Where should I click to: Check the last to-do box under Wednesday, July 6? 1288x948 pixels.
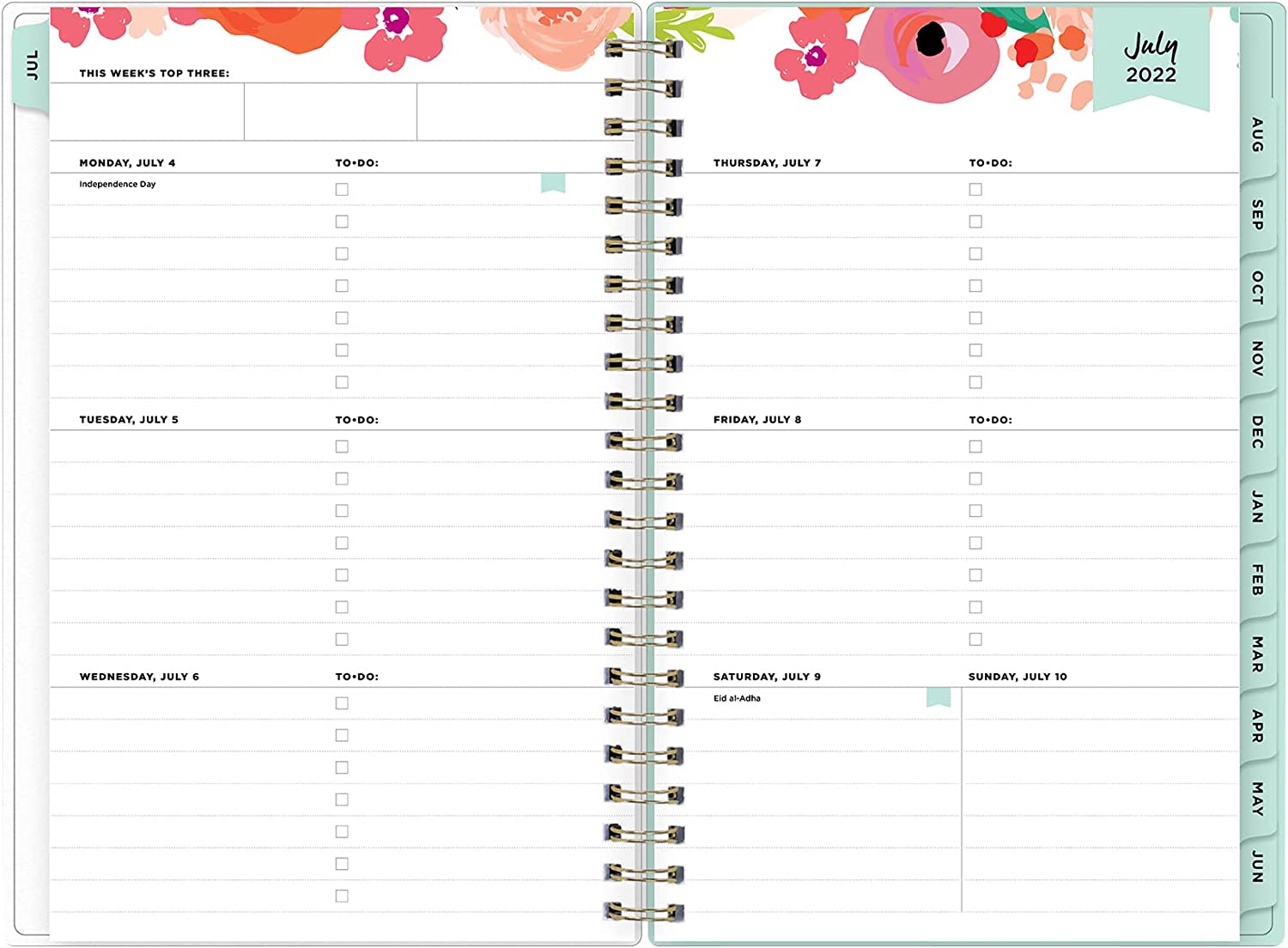(x=342, y=896)
